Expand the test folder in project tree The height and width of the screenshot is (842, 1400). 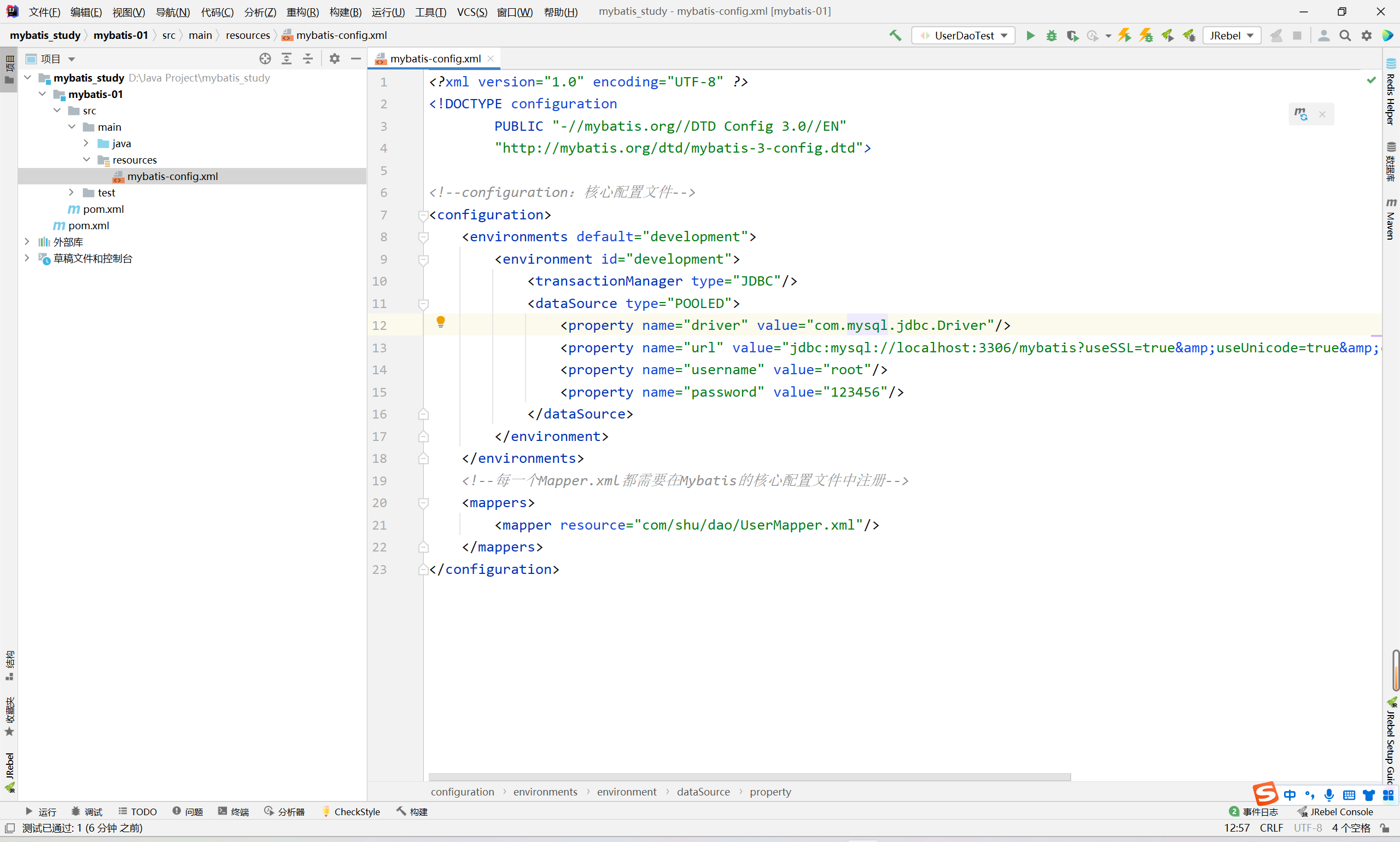click(72, 193)
